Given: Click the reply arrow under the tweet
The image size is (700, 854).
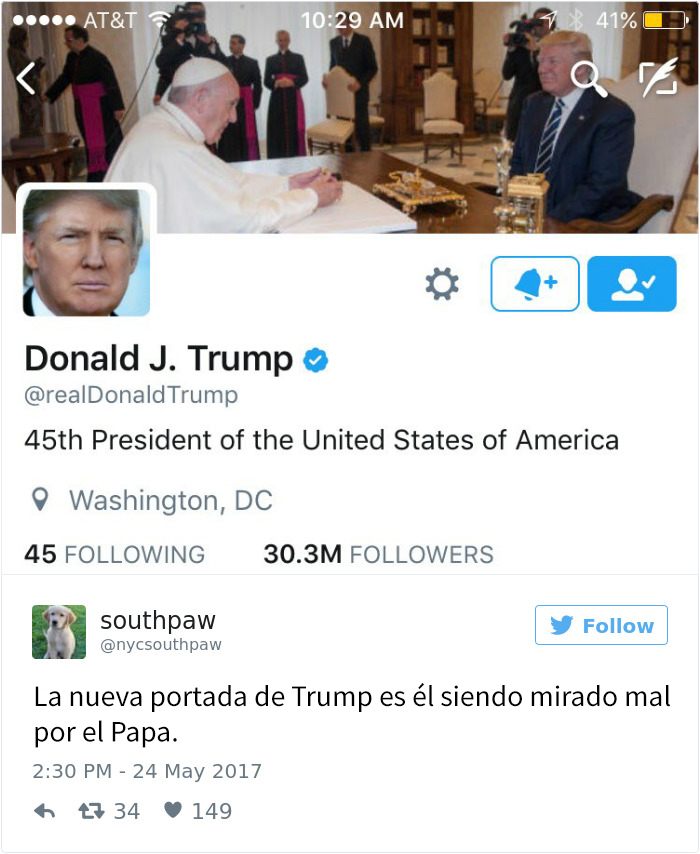Looking at the screenshot, I should 45,812.
